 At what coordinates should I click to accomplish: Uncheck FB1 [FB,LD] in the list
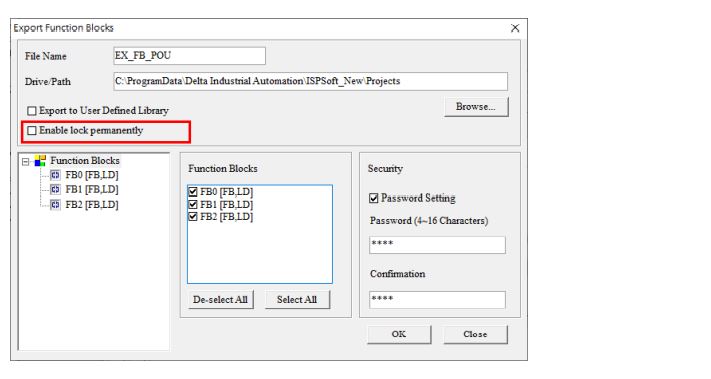(x=193, y=204)
